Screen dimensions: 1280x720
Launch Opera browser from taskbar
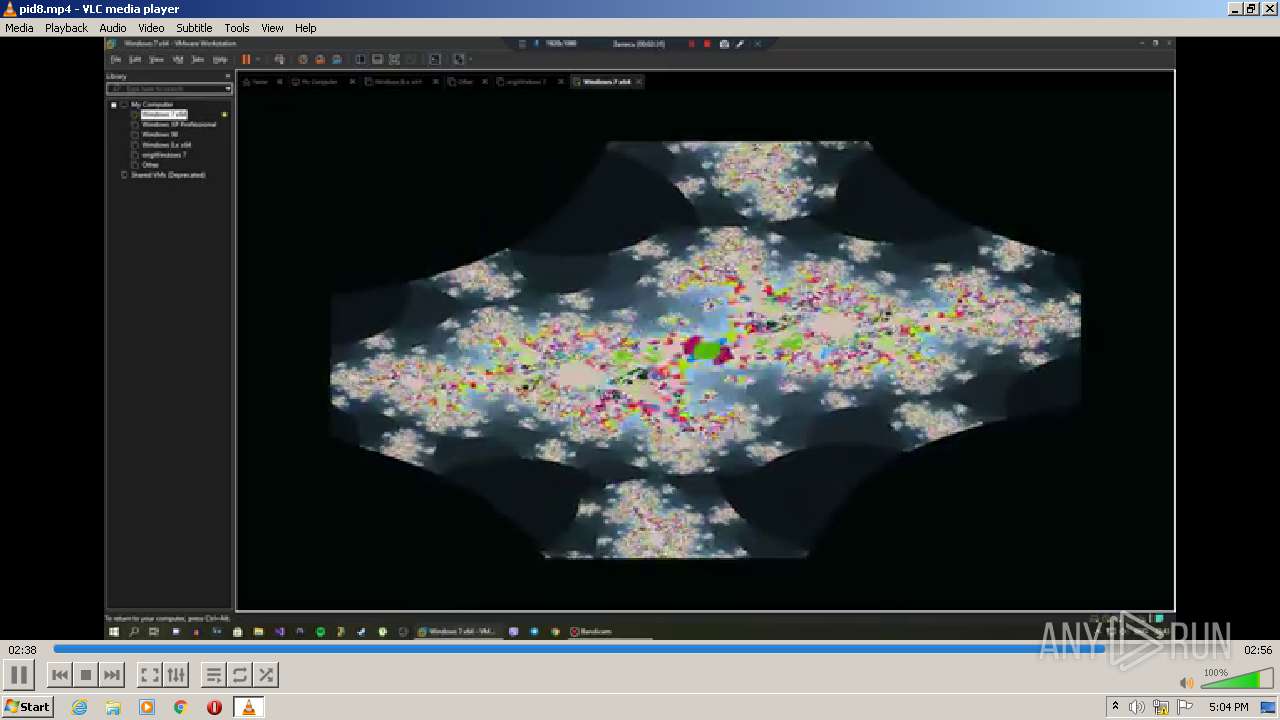coord(214,707)
